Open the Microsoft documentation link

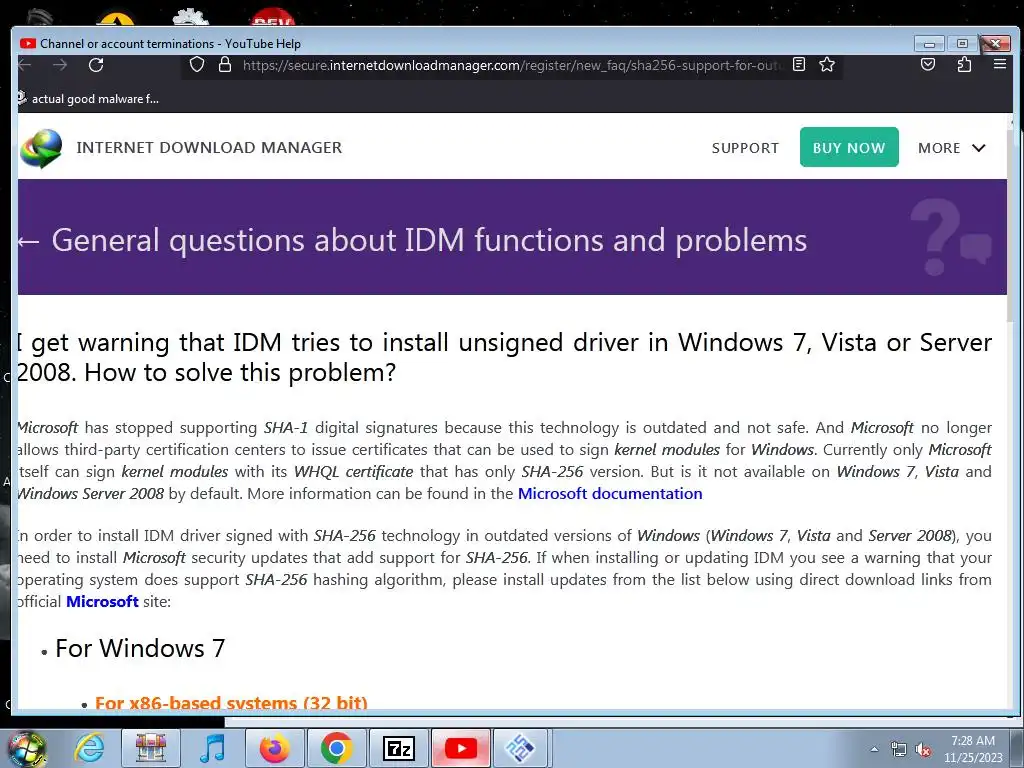[610, 494]
